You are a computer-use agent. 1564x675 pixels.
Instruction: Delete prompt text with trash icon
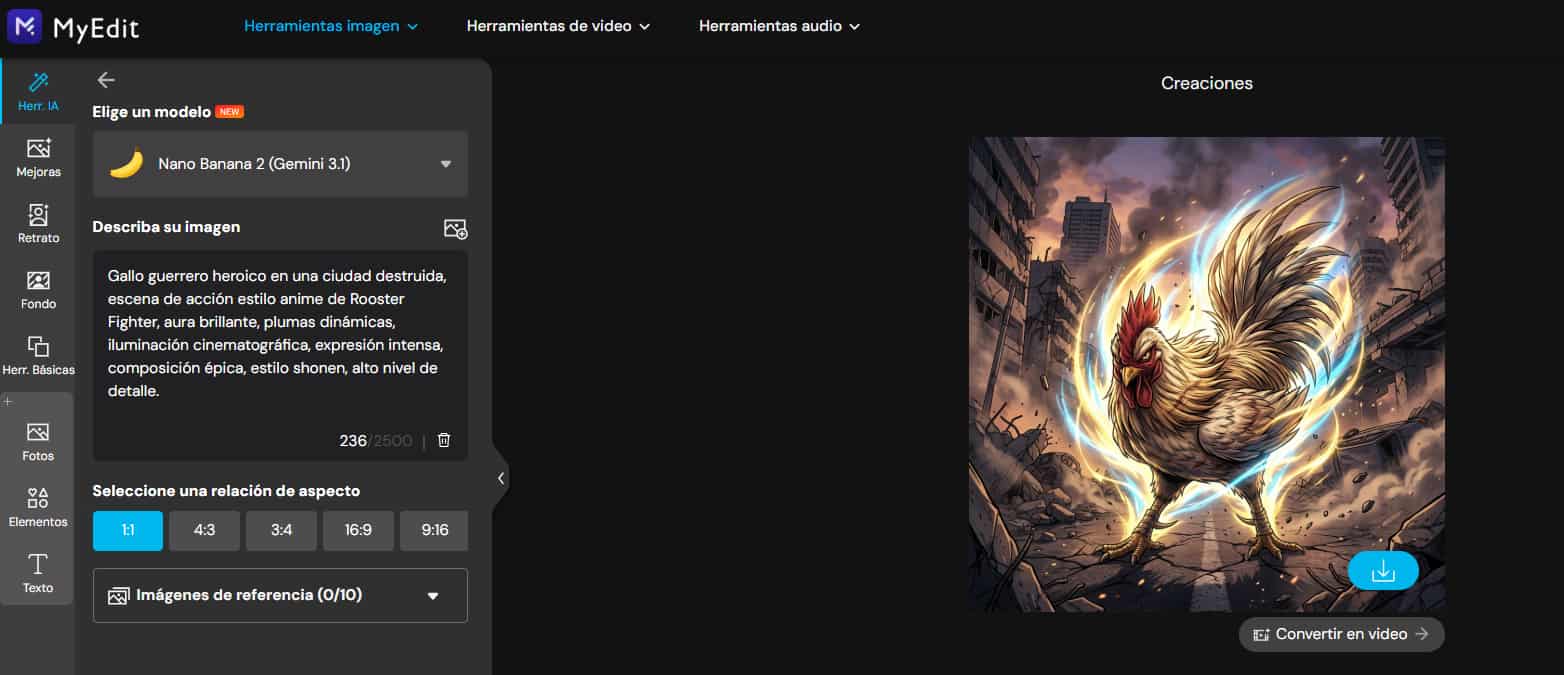point(444,440)
